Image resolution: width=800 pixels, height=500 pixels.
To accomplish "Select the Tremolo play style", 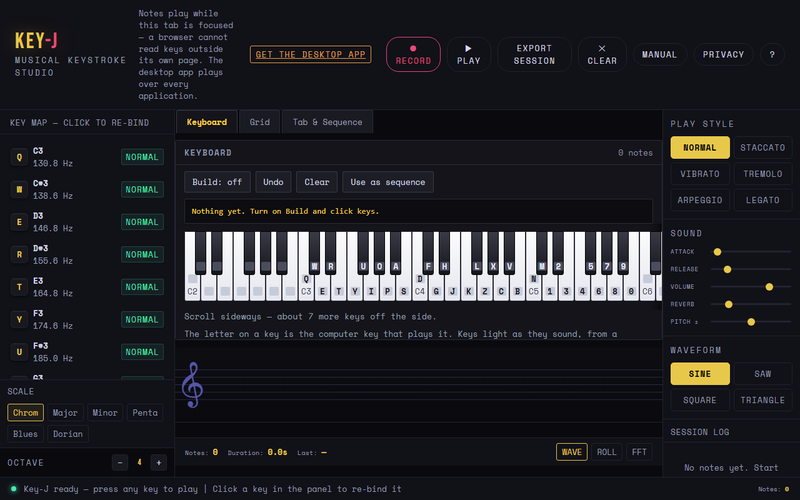I will click(x=763, y=174).
